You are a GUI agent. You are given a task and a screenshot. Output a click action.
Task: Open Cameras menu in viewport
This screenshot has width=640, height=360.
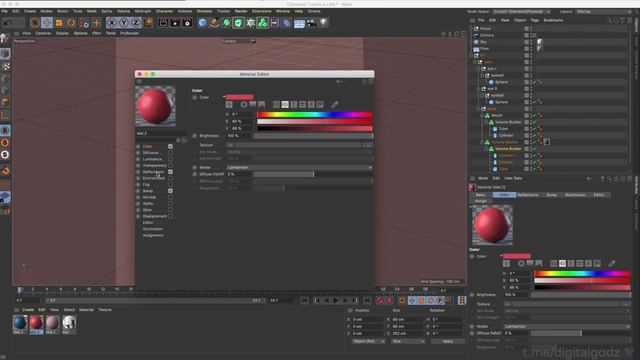coord(43,33)
